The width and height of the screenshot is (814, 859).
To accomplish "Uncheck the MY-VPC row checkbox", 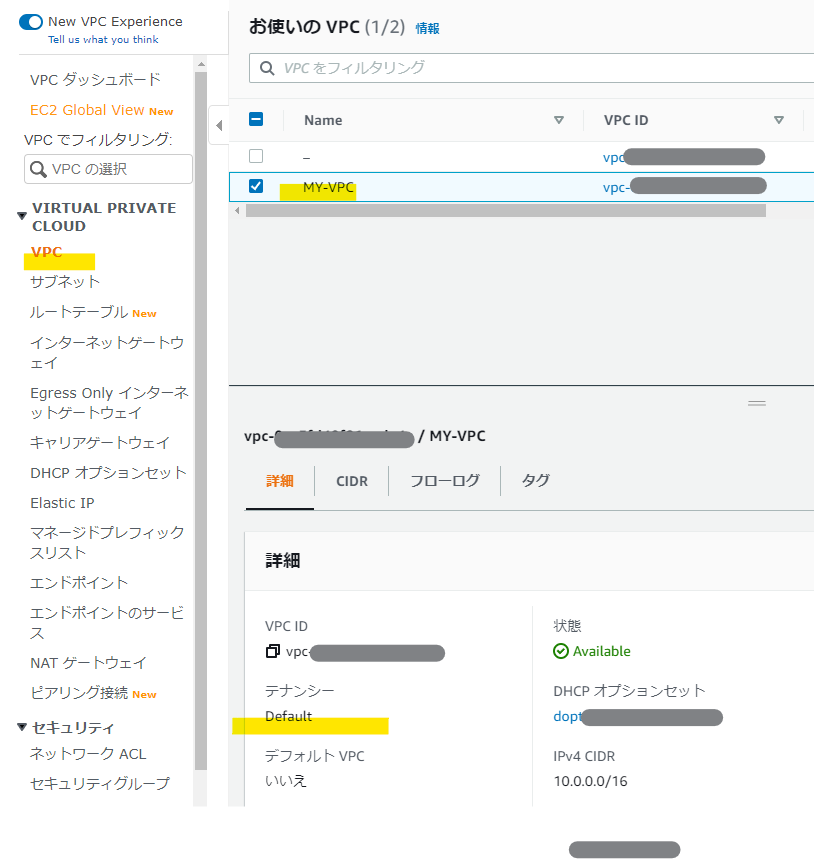I will click(256, 186).
